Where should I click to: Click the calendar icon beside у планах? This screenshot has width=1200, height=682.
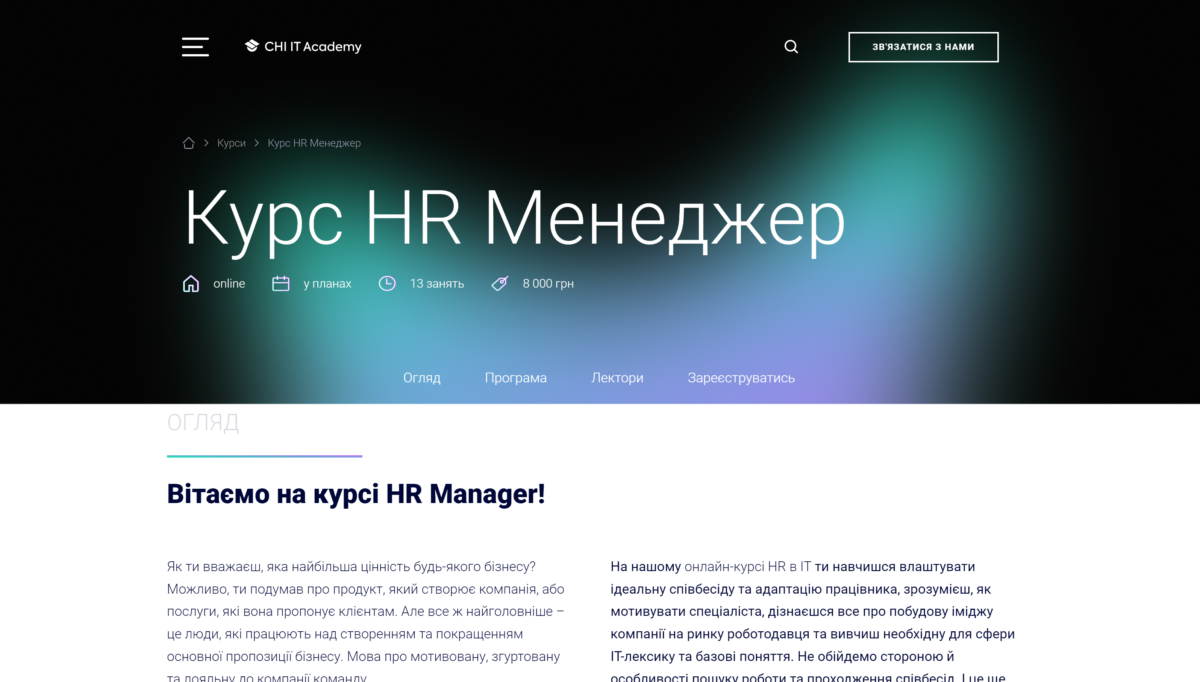tap(281, 284)
